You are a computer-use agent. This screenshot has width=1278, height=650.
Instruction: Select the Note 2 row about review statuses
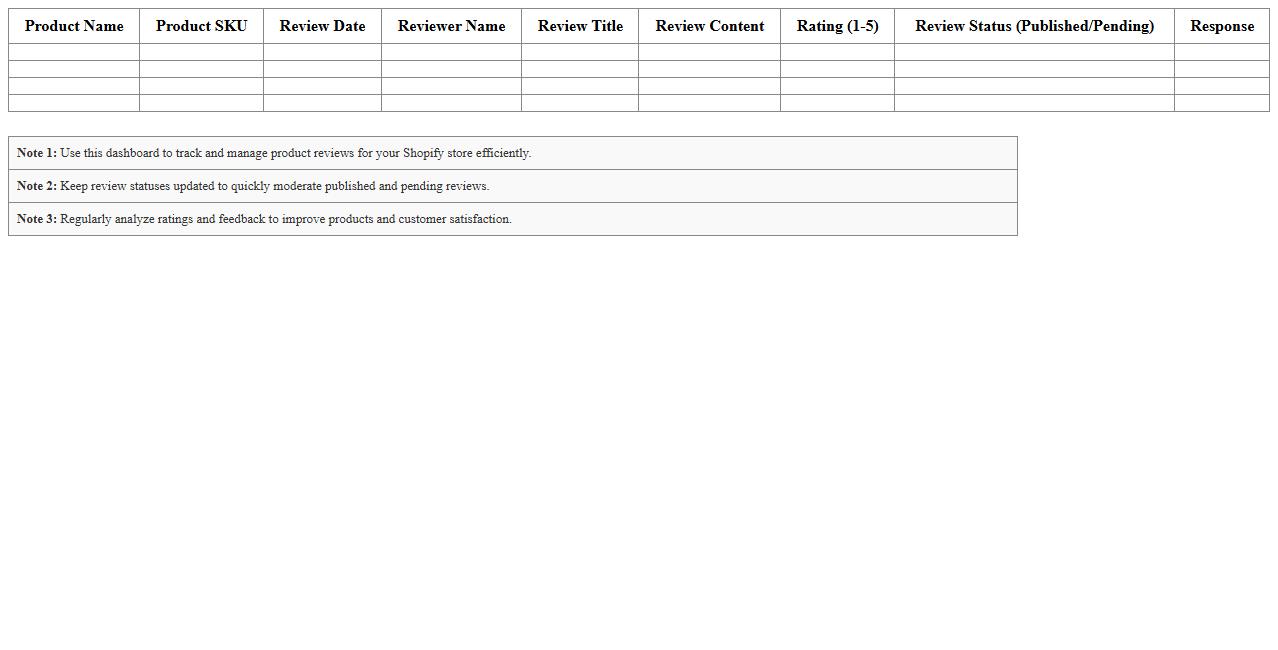coord(512,186)
